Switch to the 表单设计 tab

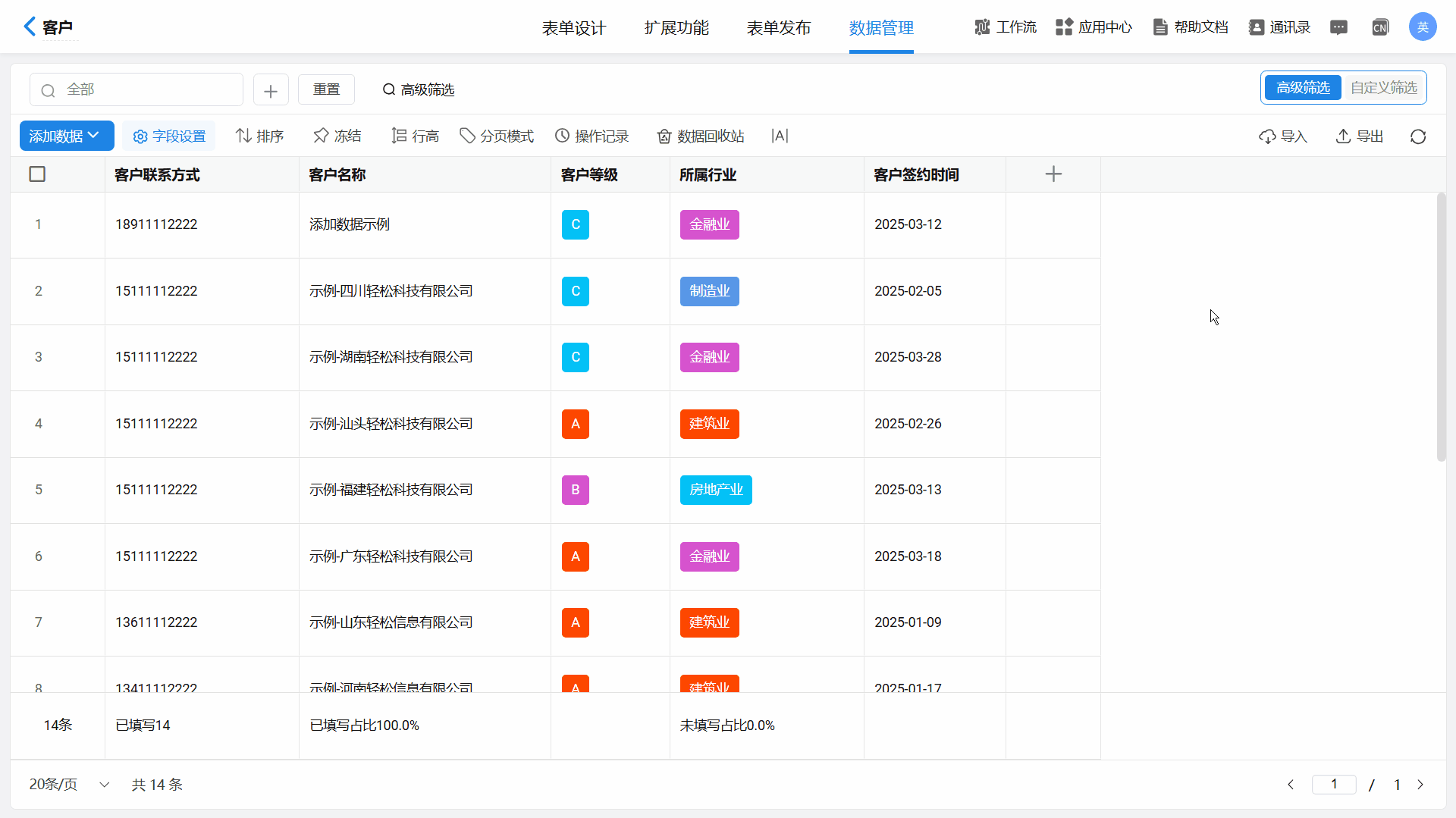pos(573,28)
